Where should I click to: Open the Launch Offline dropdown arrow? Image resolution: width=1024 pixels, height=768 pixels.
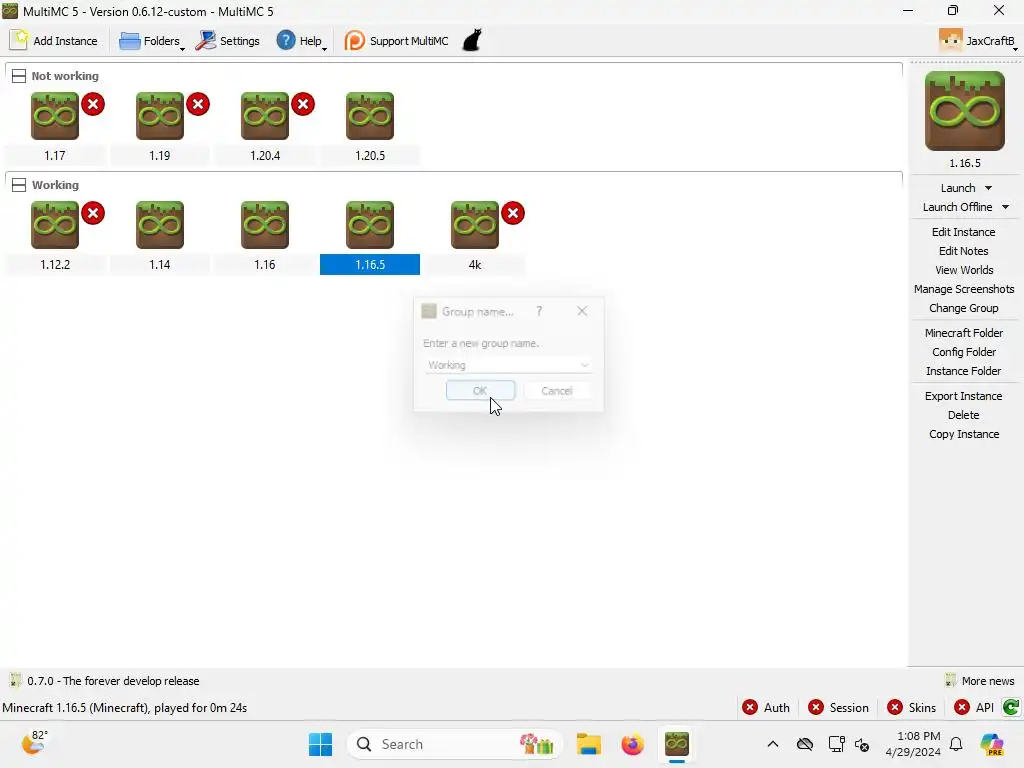click(x=1006, y=207)
